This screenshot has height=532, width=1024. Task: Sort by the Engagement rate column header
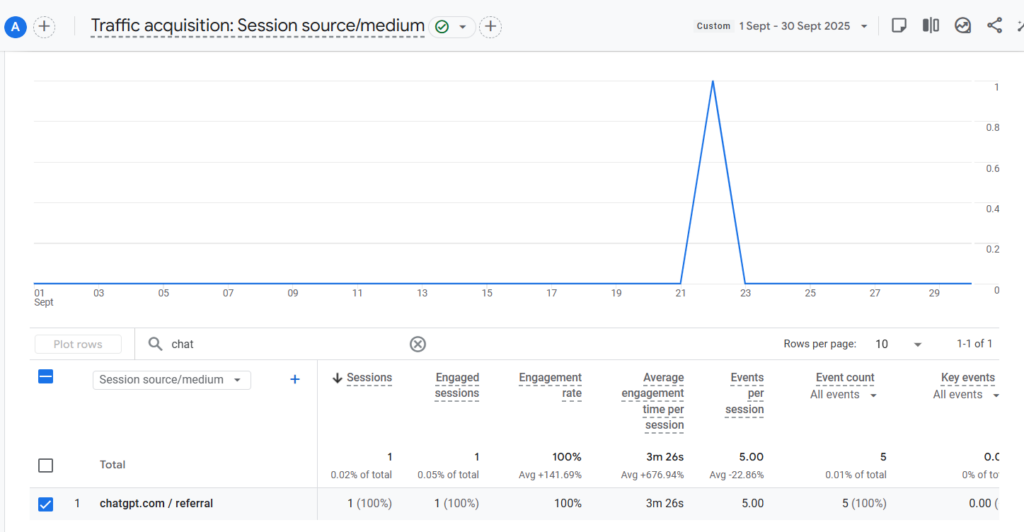pos(550,386)
